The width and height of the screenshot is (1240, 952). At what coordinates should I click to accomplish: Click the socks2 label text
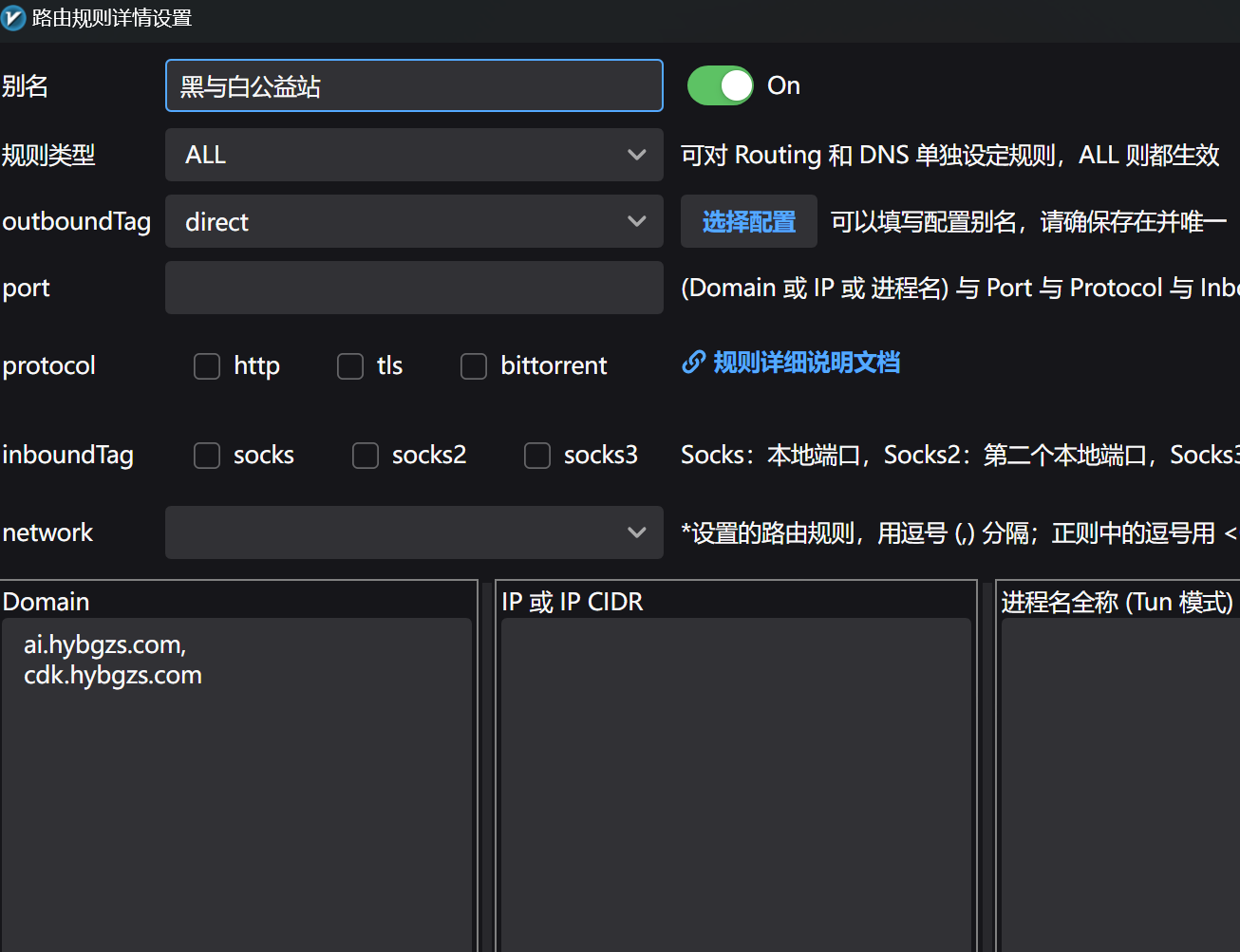(x=429, y=456)
